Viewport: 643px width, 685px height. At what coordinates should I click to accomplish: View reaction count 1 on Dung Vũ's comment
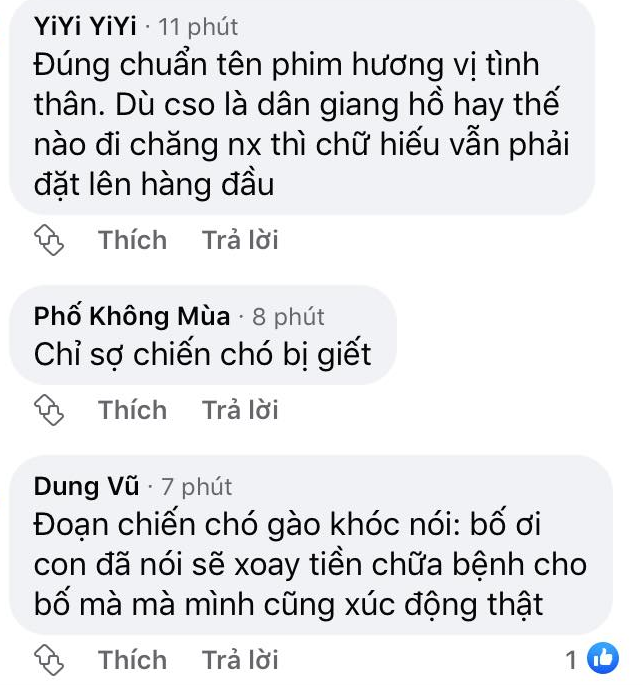(571, 659)
